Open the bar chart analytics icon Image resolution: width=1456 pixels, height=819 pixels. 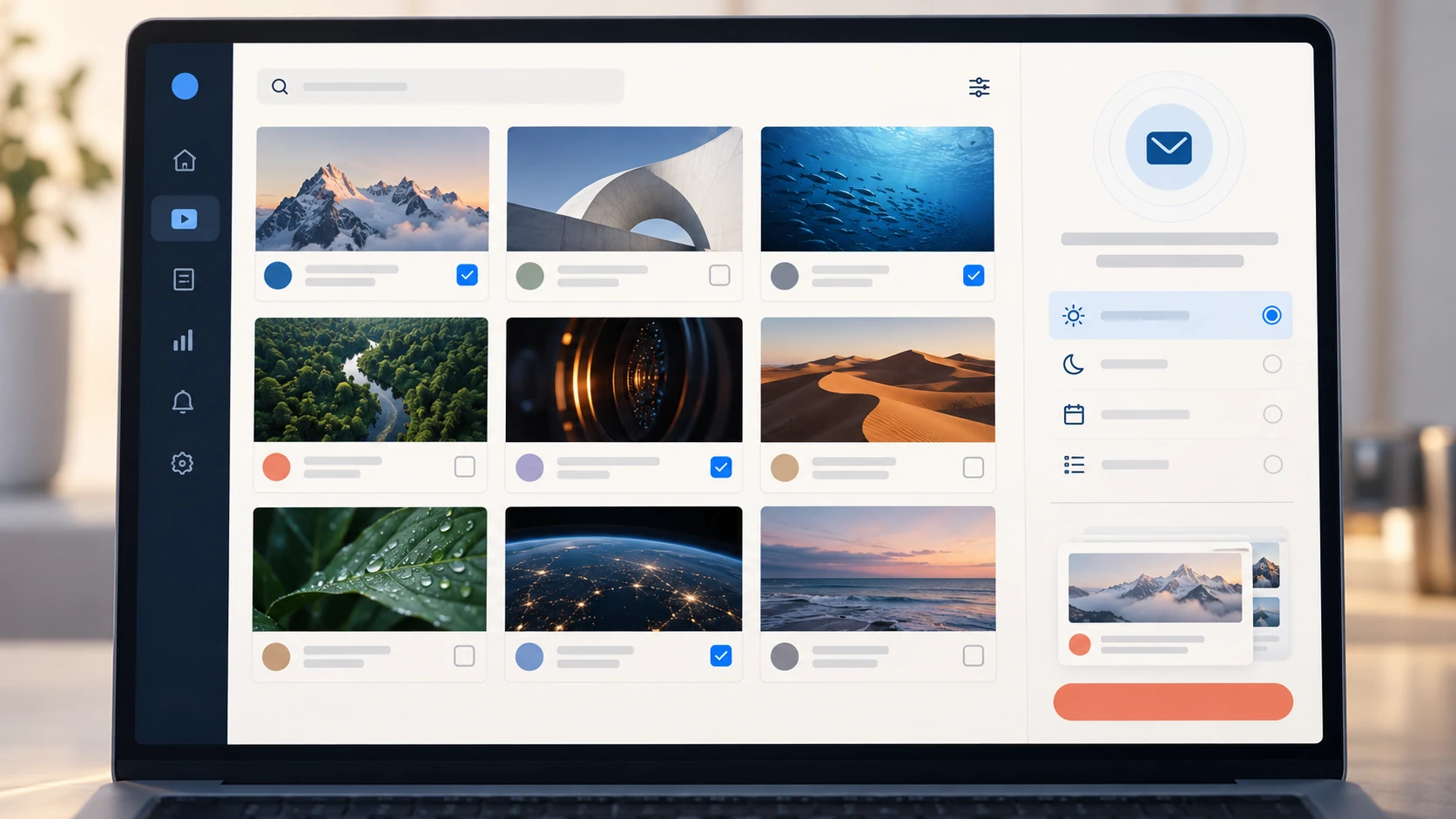(x=183, y=340)
